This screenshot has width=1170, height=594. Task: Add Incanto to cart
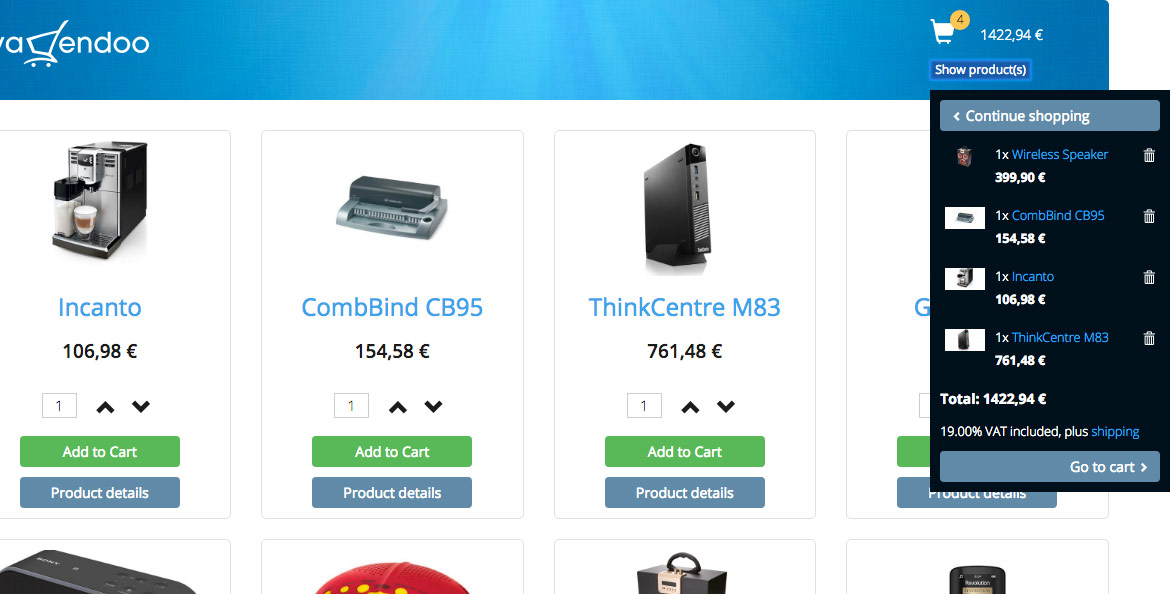click(100, 451)
